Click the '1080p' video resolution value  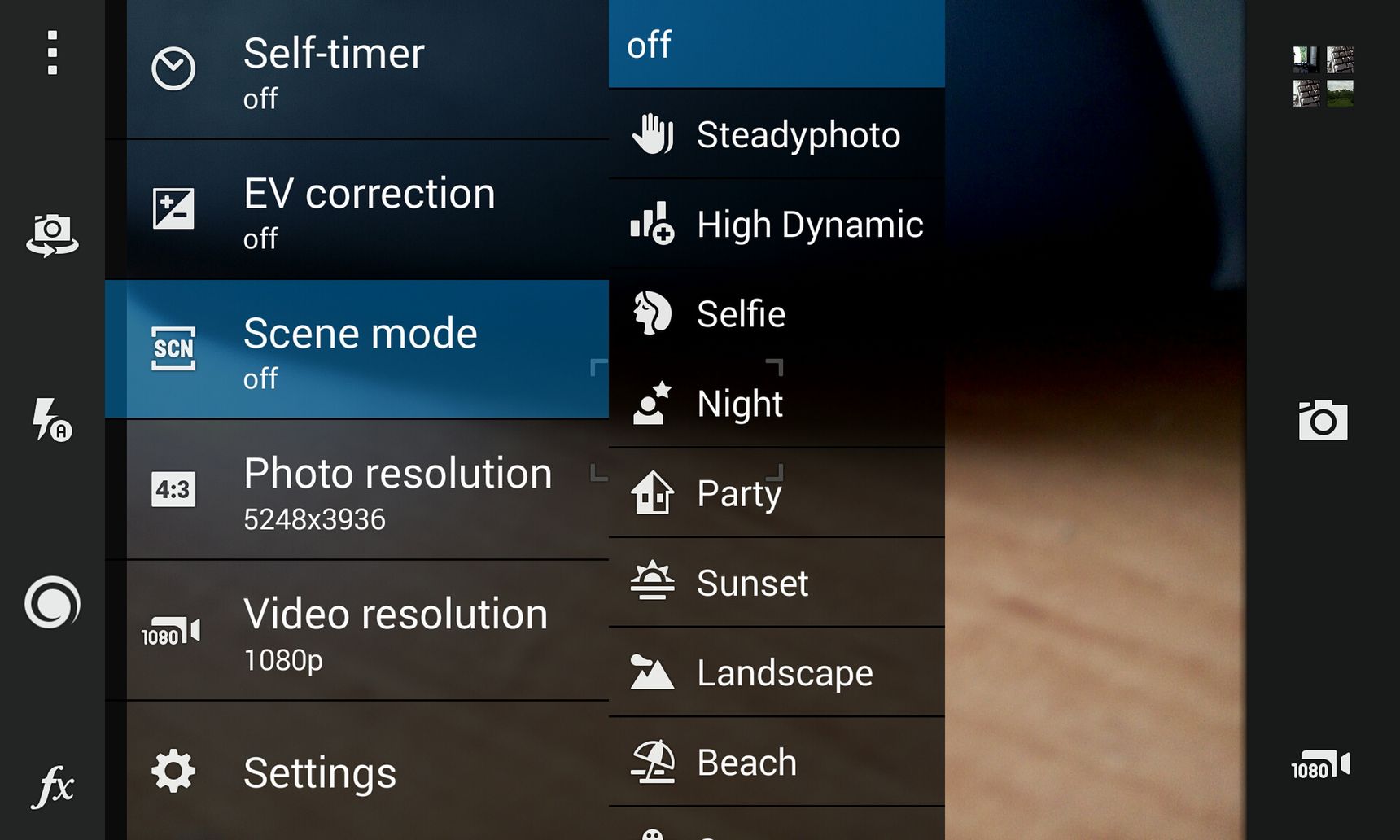(283, 660)
